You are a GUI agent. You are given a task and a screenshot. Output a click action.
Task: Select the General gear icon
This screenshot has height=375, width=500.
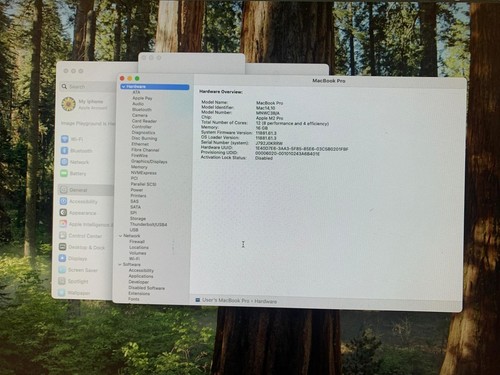tap(63, 190)
